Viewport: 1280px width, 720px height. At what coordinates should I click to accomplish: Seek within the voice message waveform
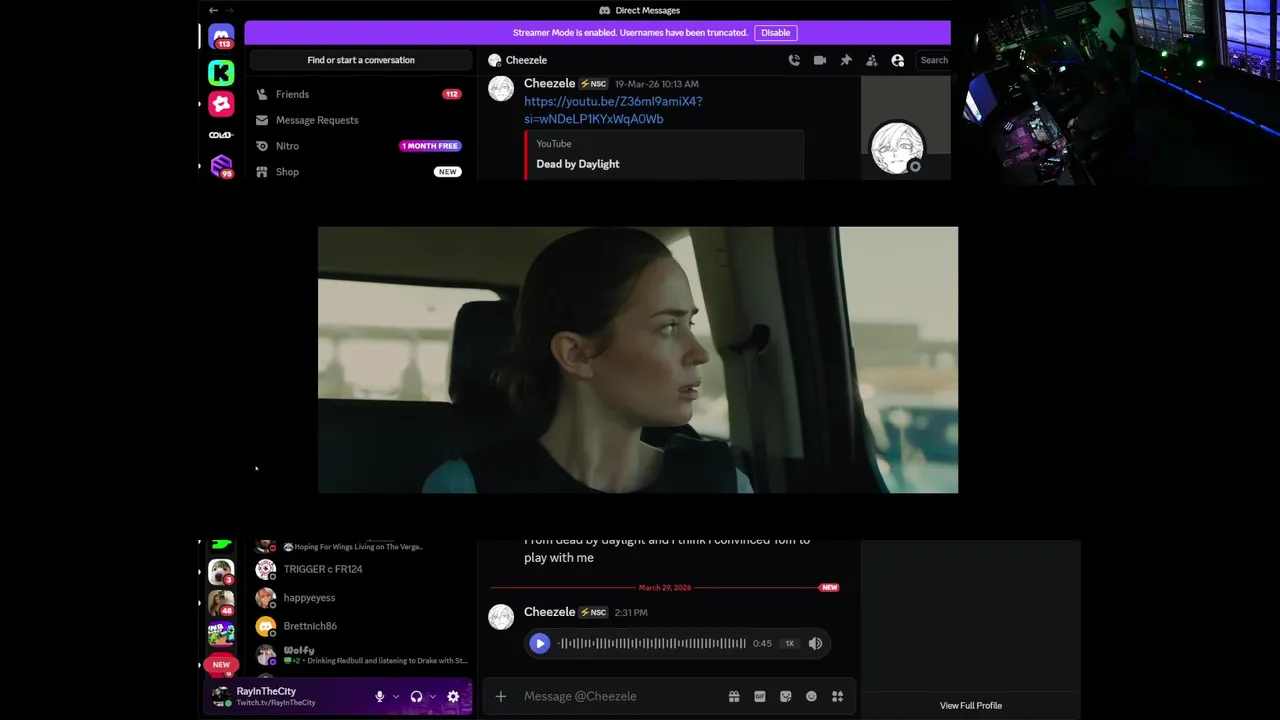coord(652,644)
